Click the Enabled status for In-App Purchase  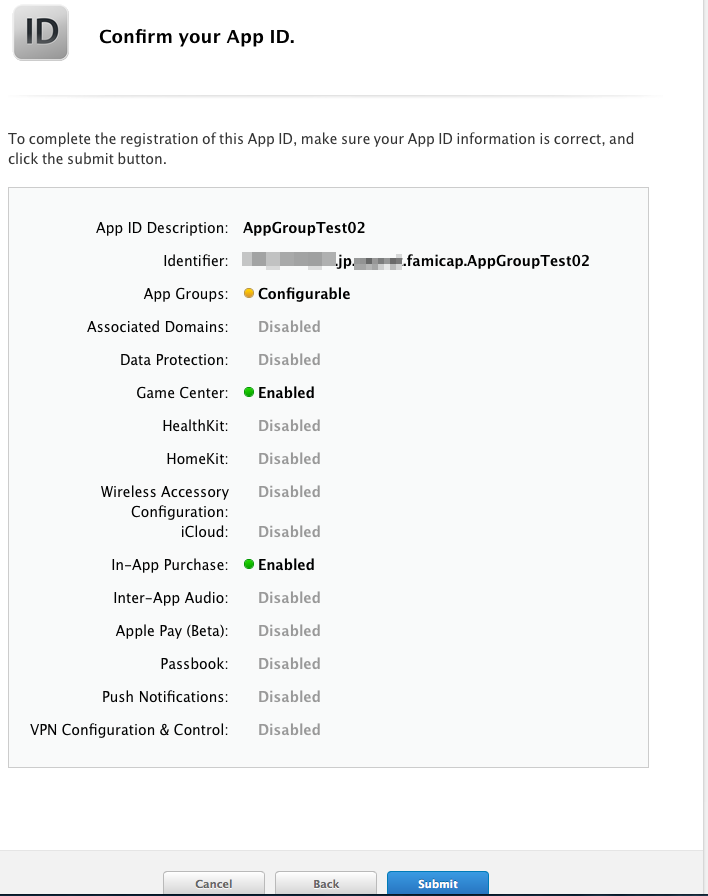pyautogui.click(x=286, y=565)
